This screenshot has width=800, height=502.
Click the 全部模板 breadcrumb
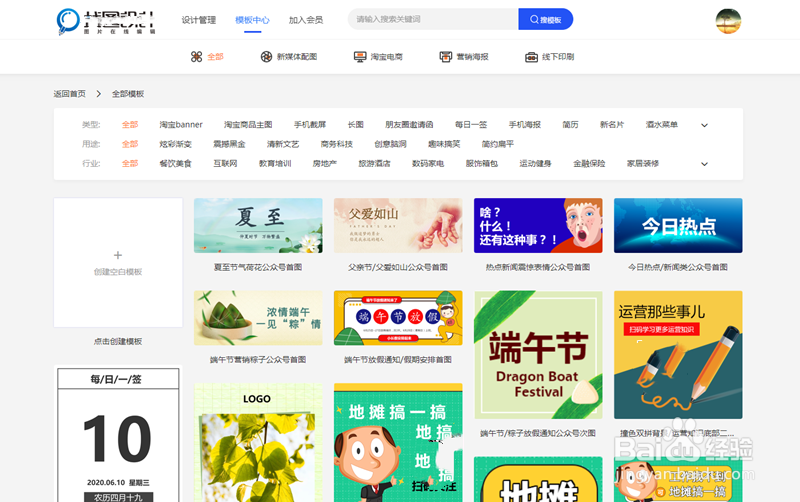pyautogui.click(x=128, y=94)
